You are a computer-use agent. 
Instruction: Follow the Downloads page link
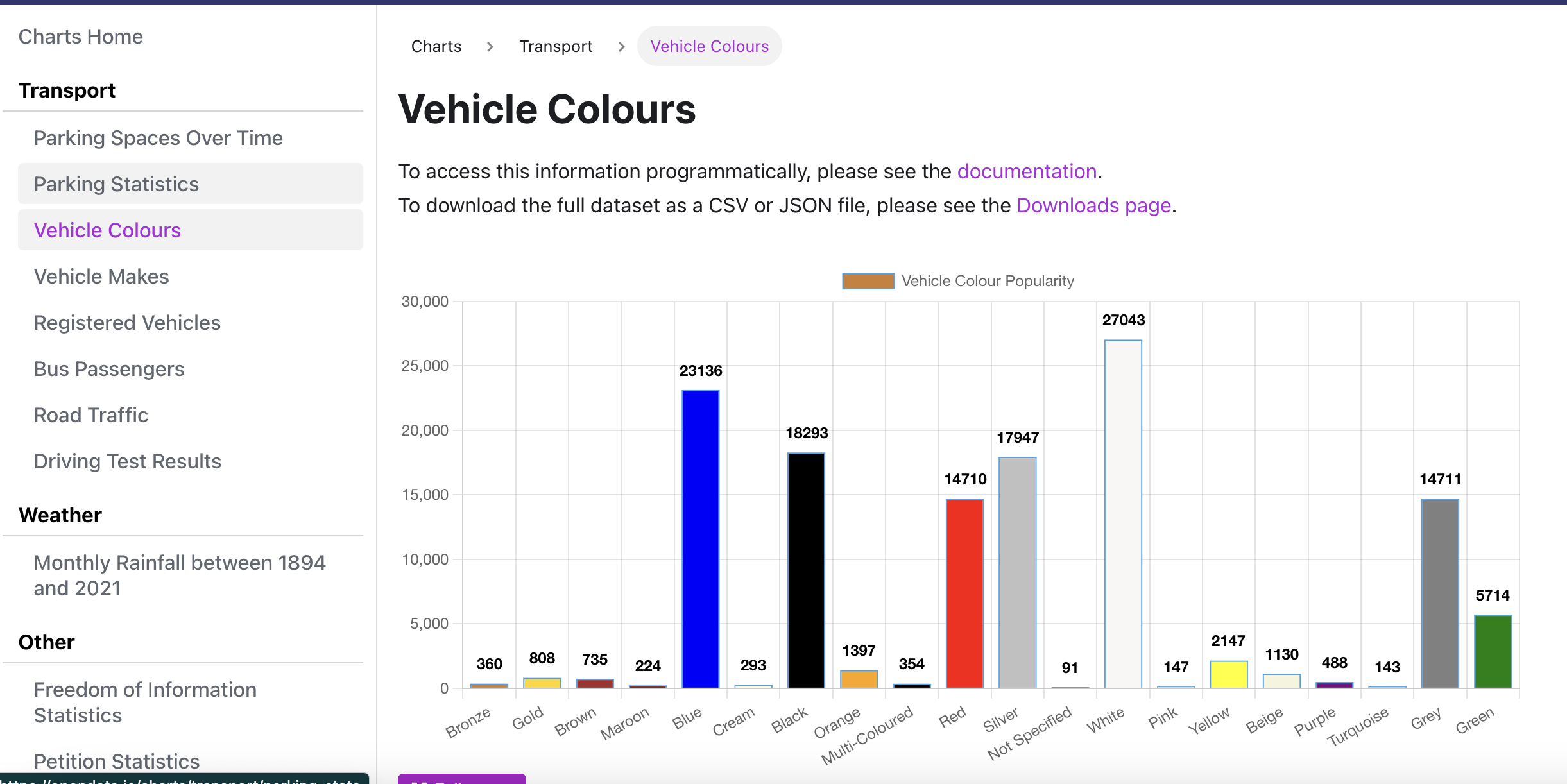tap(1093, 205)
